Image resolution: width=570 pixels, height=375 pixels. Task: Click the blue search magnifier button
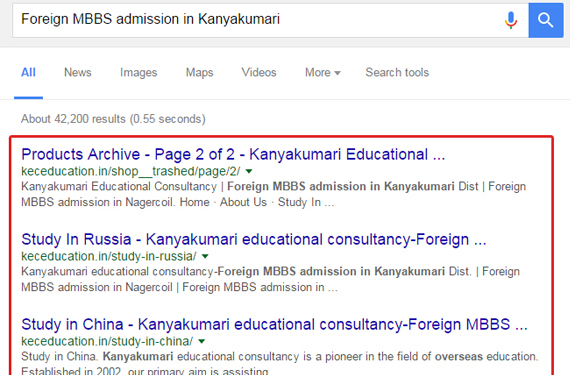(546, 20)
